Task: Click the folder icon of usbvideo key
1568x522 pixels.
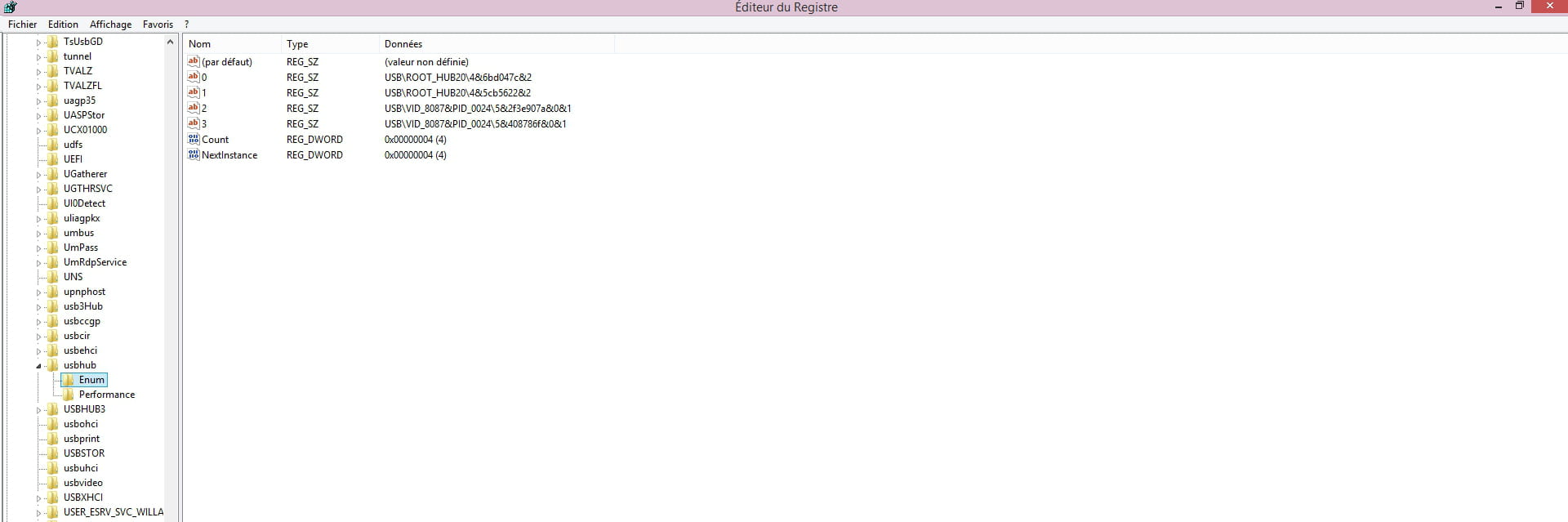Action: (52, 483)
